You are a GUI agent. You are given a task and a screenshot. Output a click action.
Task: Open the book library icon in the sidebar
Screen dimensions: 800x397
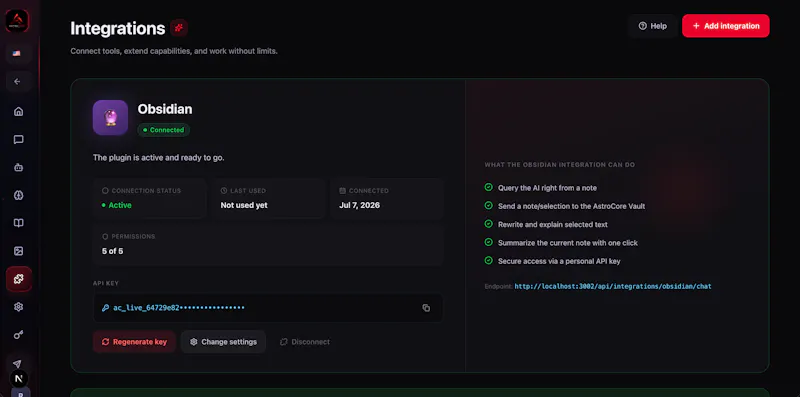pyautogui.click(x=19, y=223)
